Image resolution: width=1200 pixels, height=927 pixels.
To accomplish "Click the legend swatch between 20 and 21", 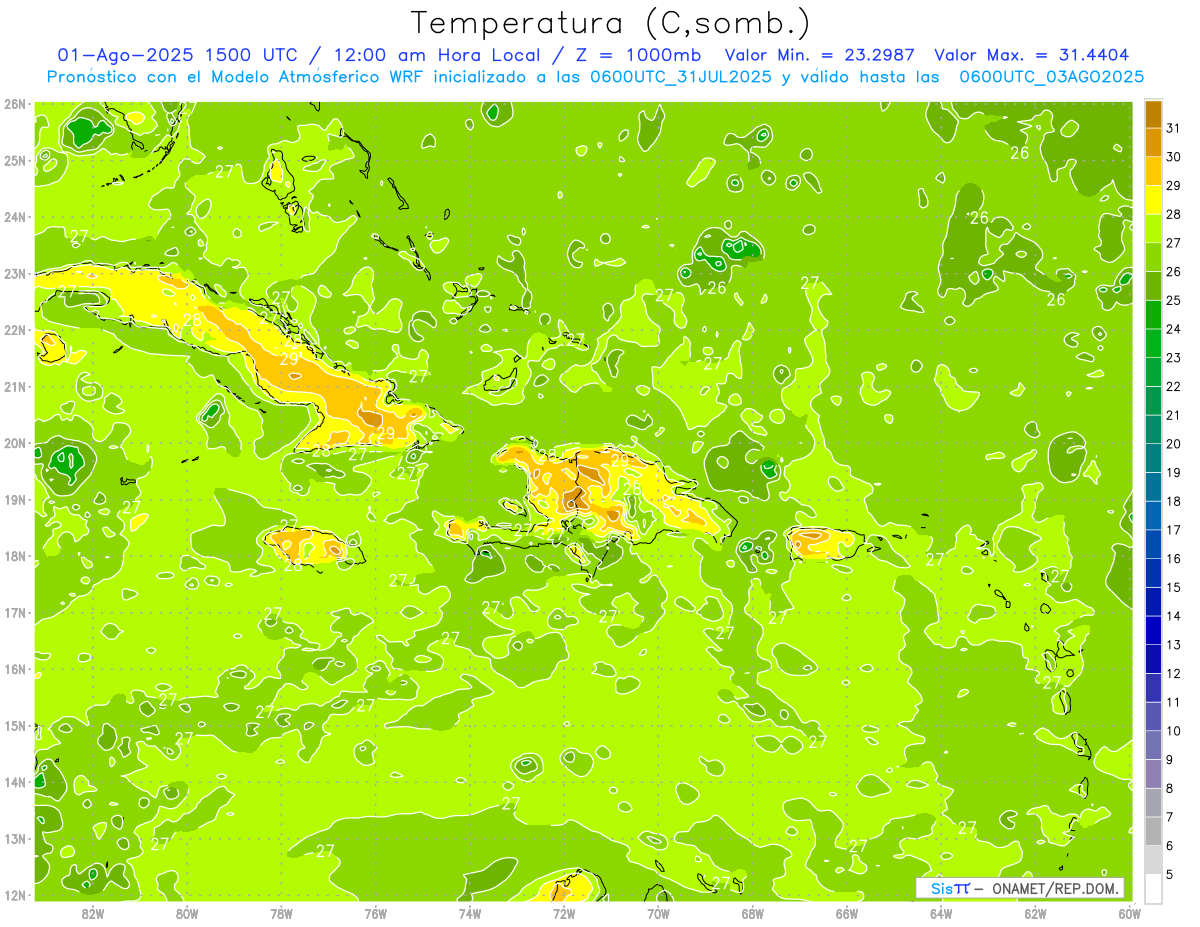I will pyautogui.click(x=1153, y=430).
